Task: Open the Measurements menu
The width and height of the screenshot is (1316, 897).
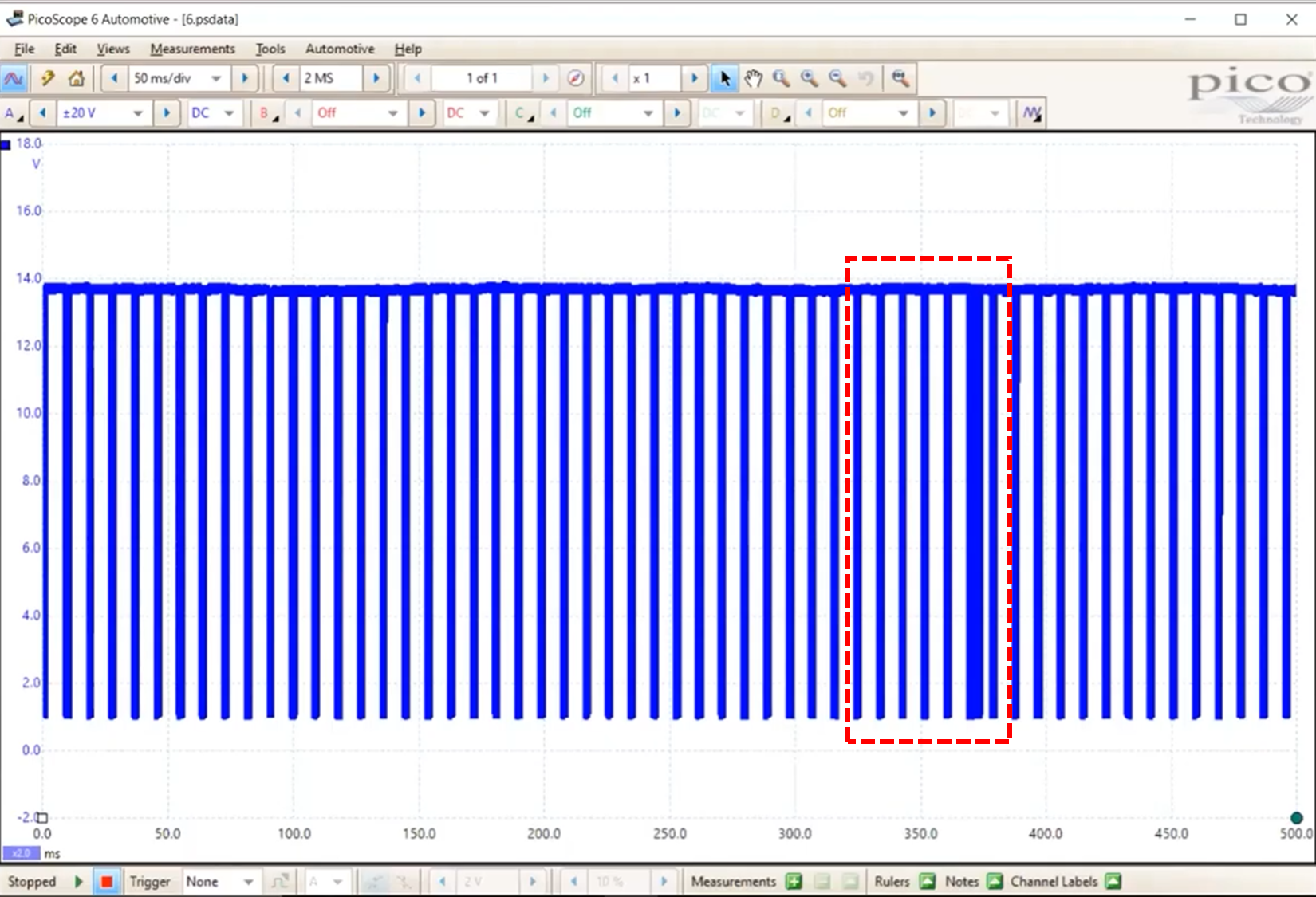Action: pyautogui.click(x=192, y=49)
